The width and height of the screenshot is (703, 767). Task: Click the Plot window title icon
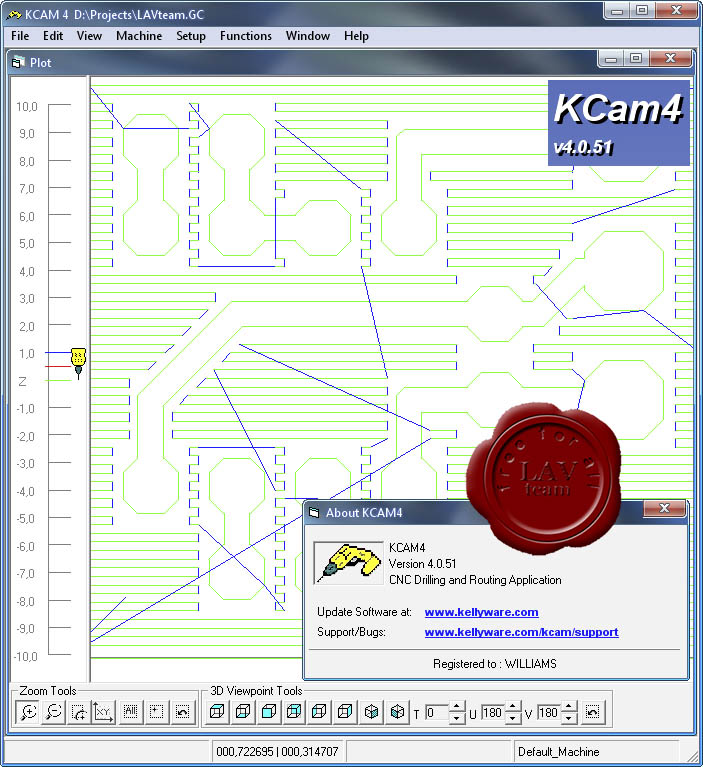point(18,63)
